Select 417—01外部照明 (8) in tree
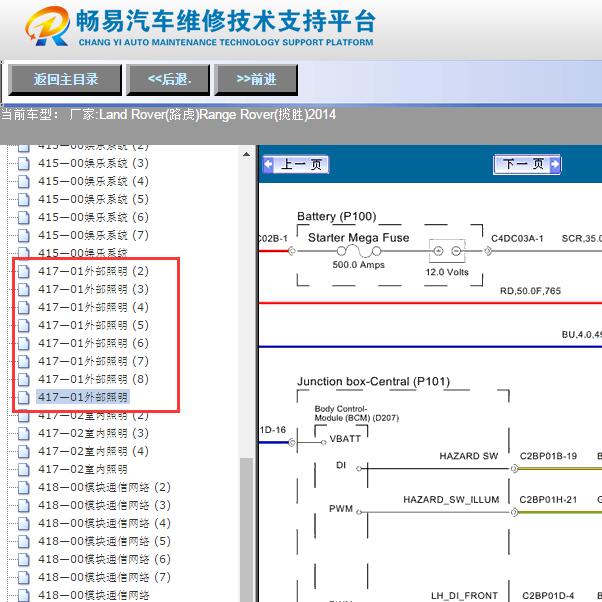 pos(93,380)
